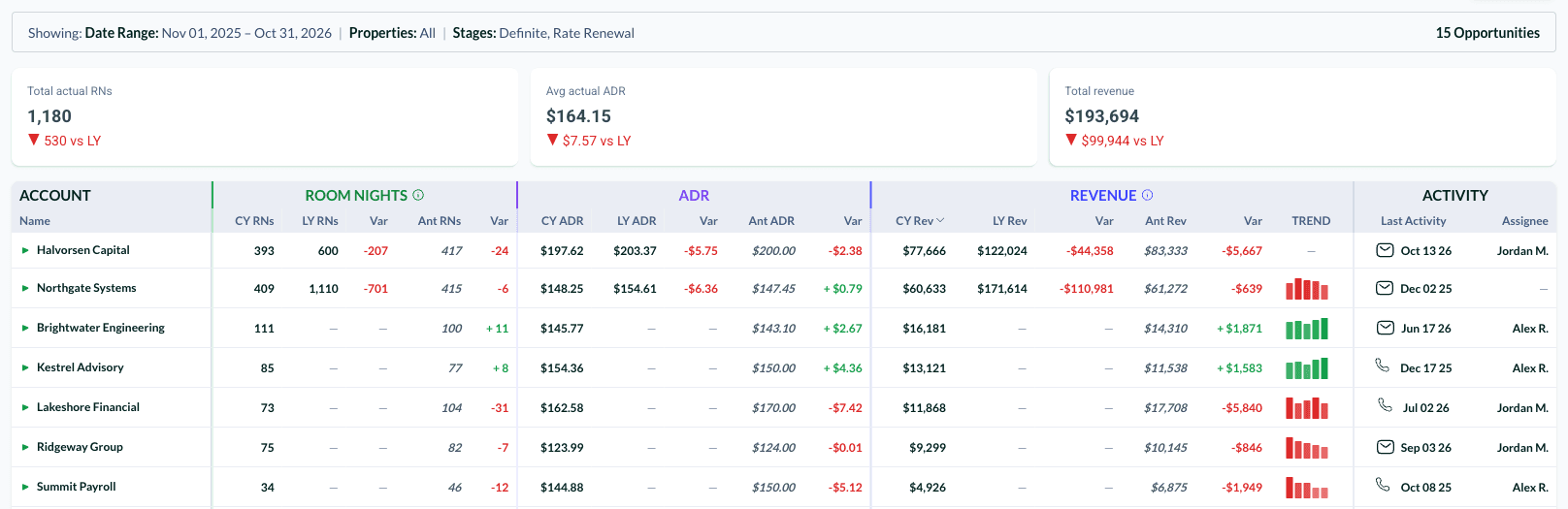1568x509 pixels.
Task: Open Ridgeway Group trend chart
Action: pyautogui.click(x=1307, y=448)
